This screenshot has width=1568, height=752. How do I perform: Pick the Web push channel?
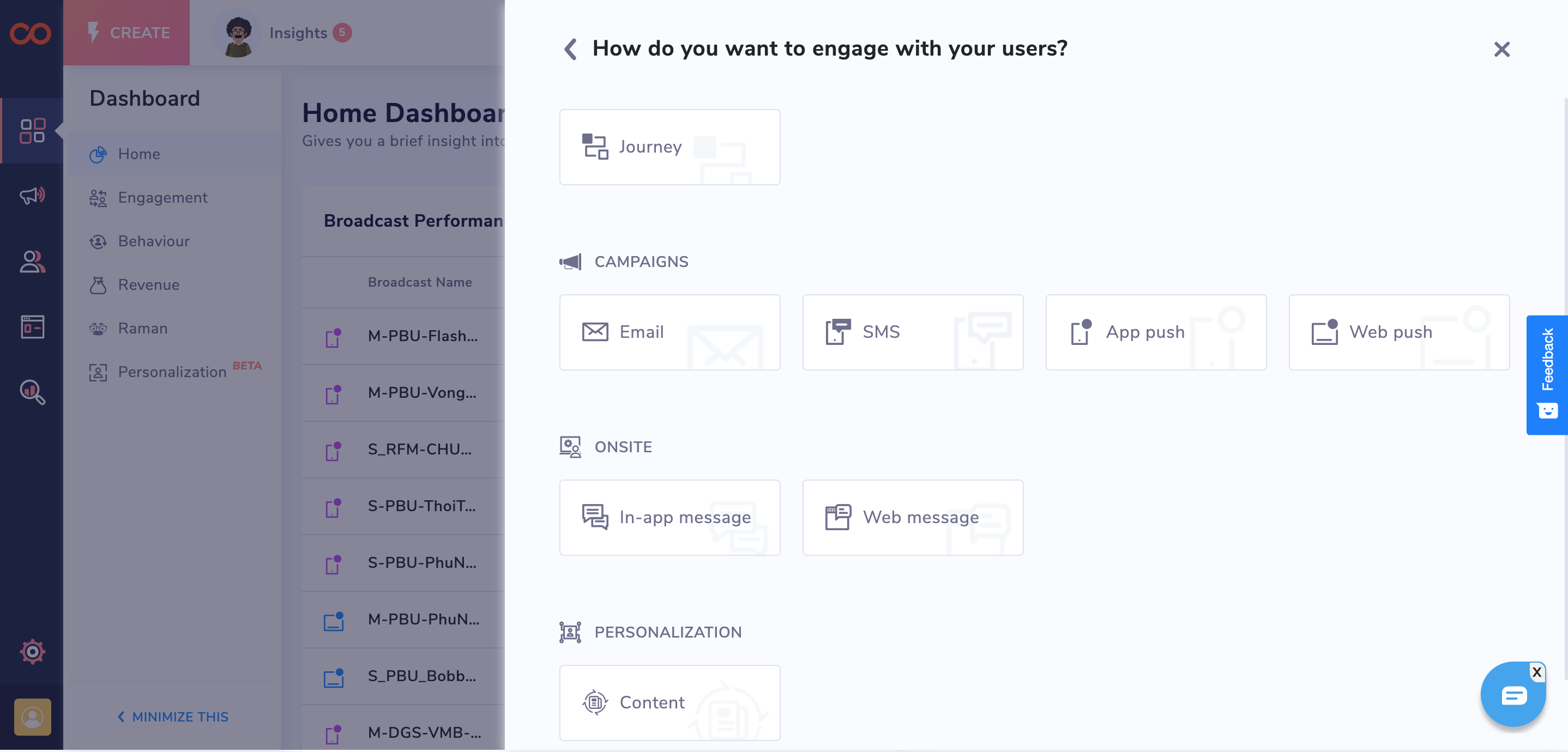1398,332
